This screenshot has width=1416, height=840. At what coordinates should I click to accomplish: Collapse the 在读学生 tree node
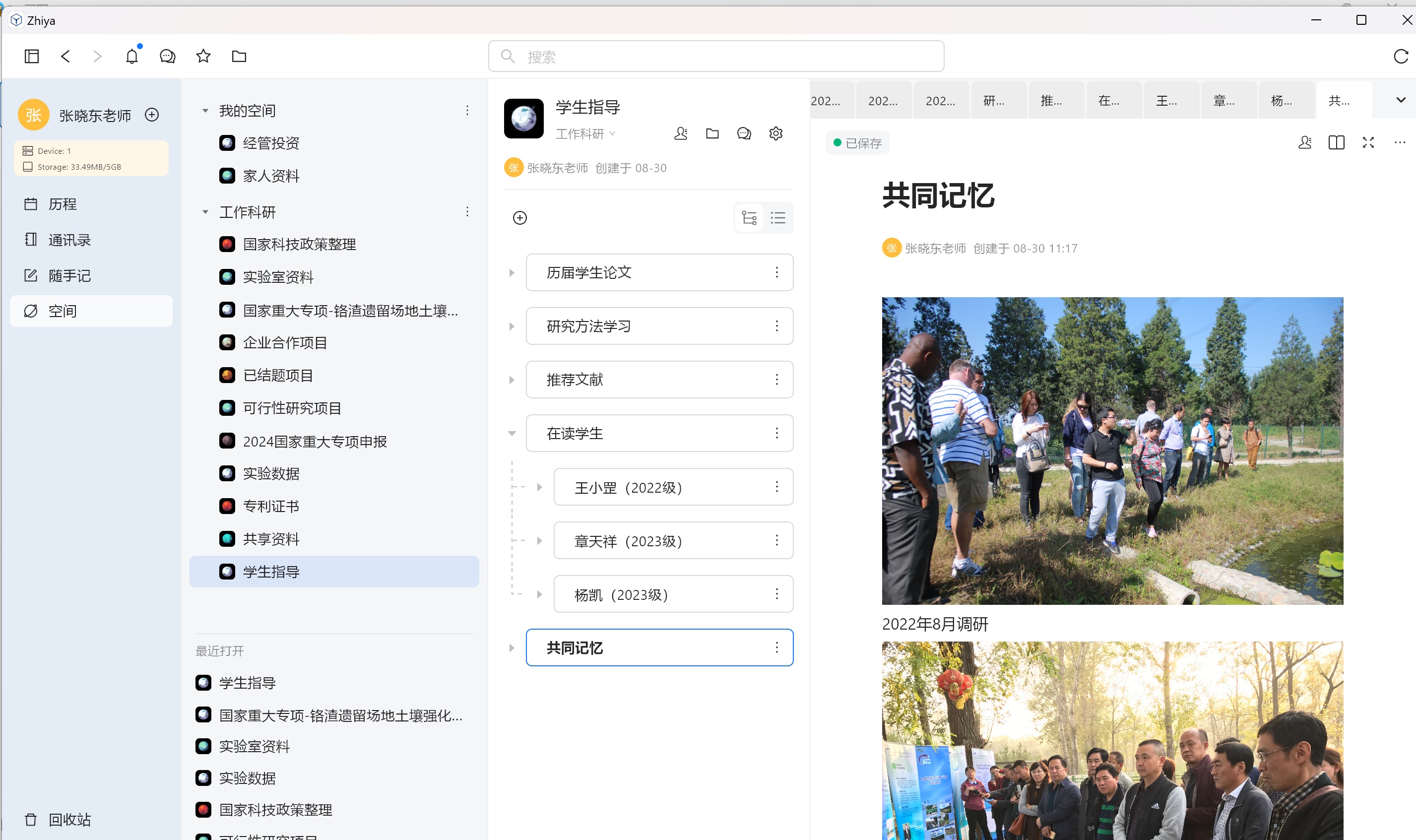point(512,434)
